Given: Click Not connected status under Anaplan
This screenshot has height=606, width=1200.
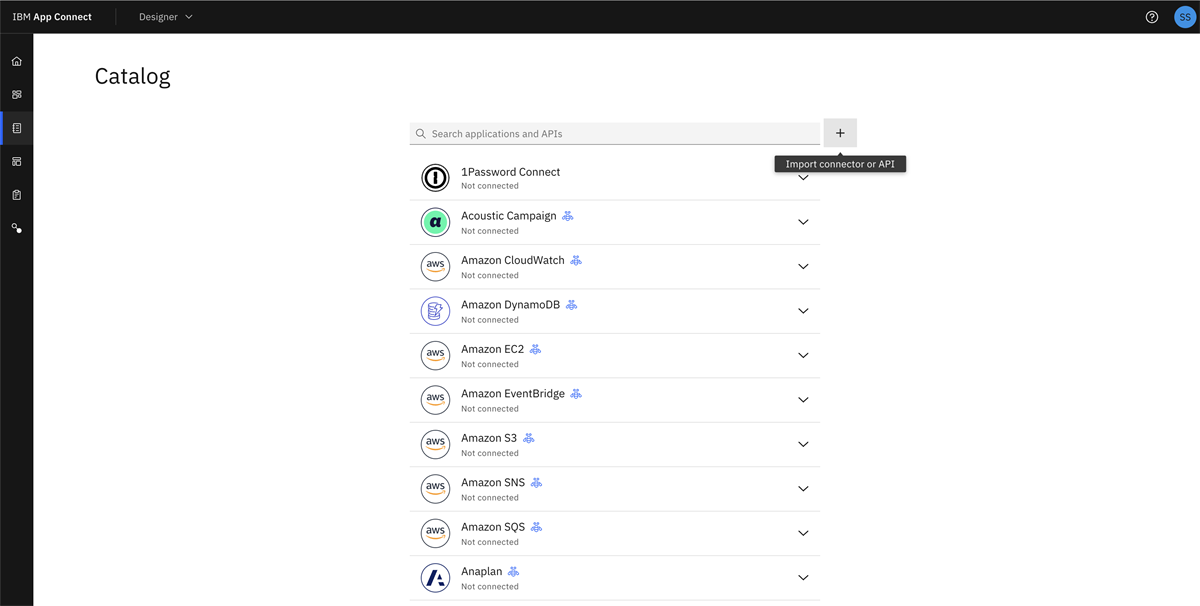Looking at the screenshot, I should click(490, 587).
